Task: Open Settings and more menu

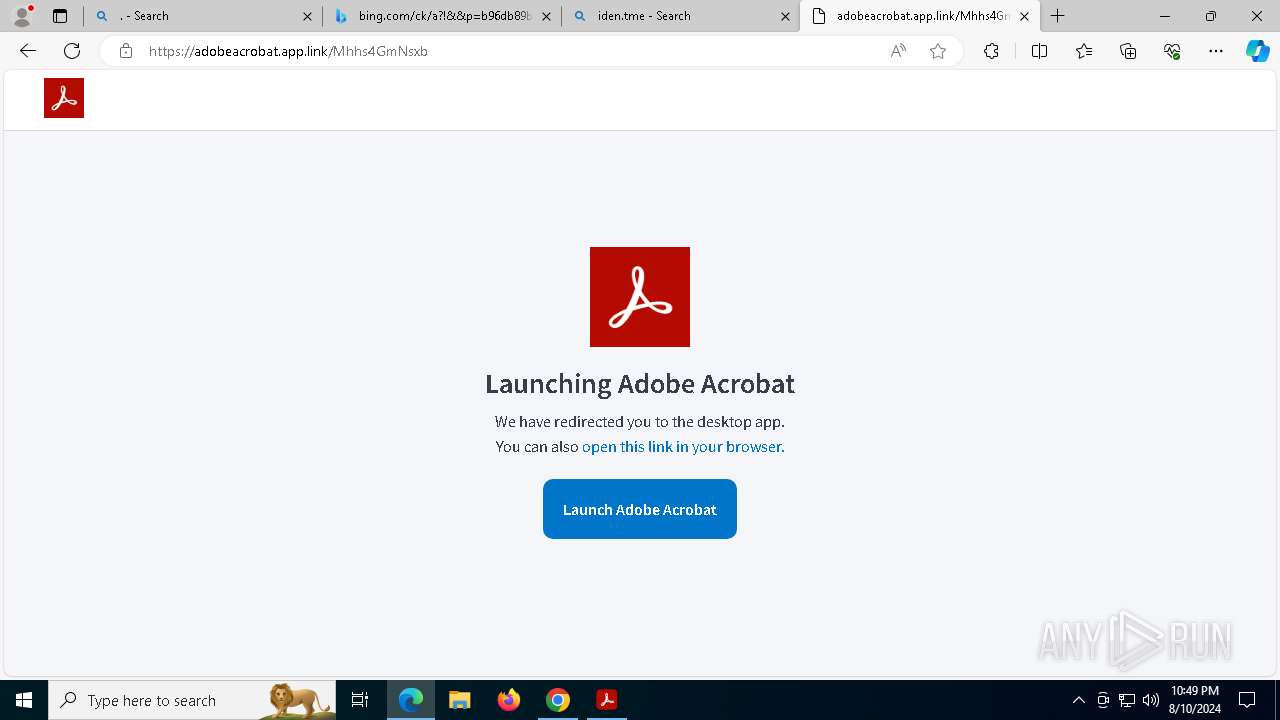Action: [x=1216, y=51]
